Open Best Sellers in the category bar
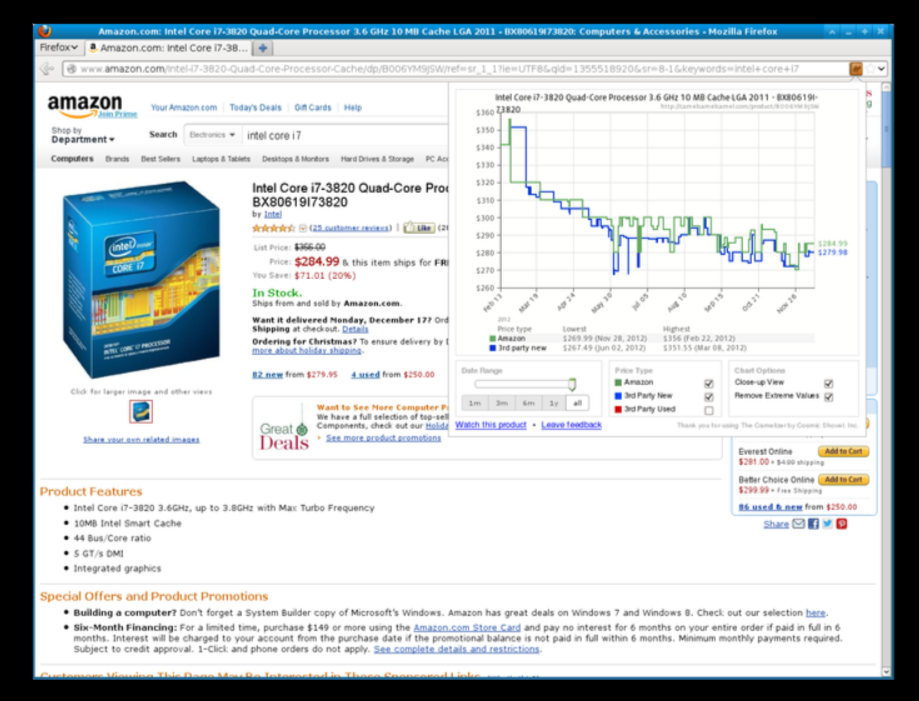This screenshot has height=701, width=919. (x=161, y=159)
